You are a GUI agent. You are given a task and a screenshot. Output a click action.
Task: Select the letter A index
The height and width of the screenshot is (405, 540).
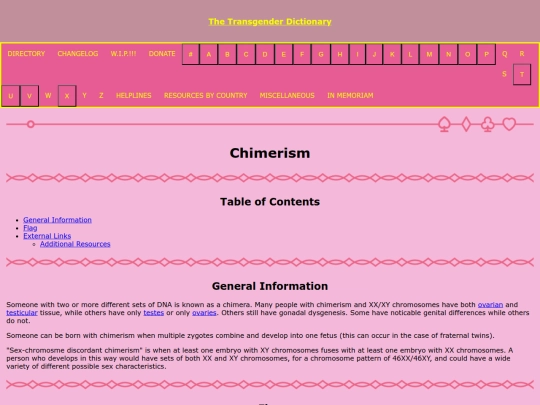209,54
